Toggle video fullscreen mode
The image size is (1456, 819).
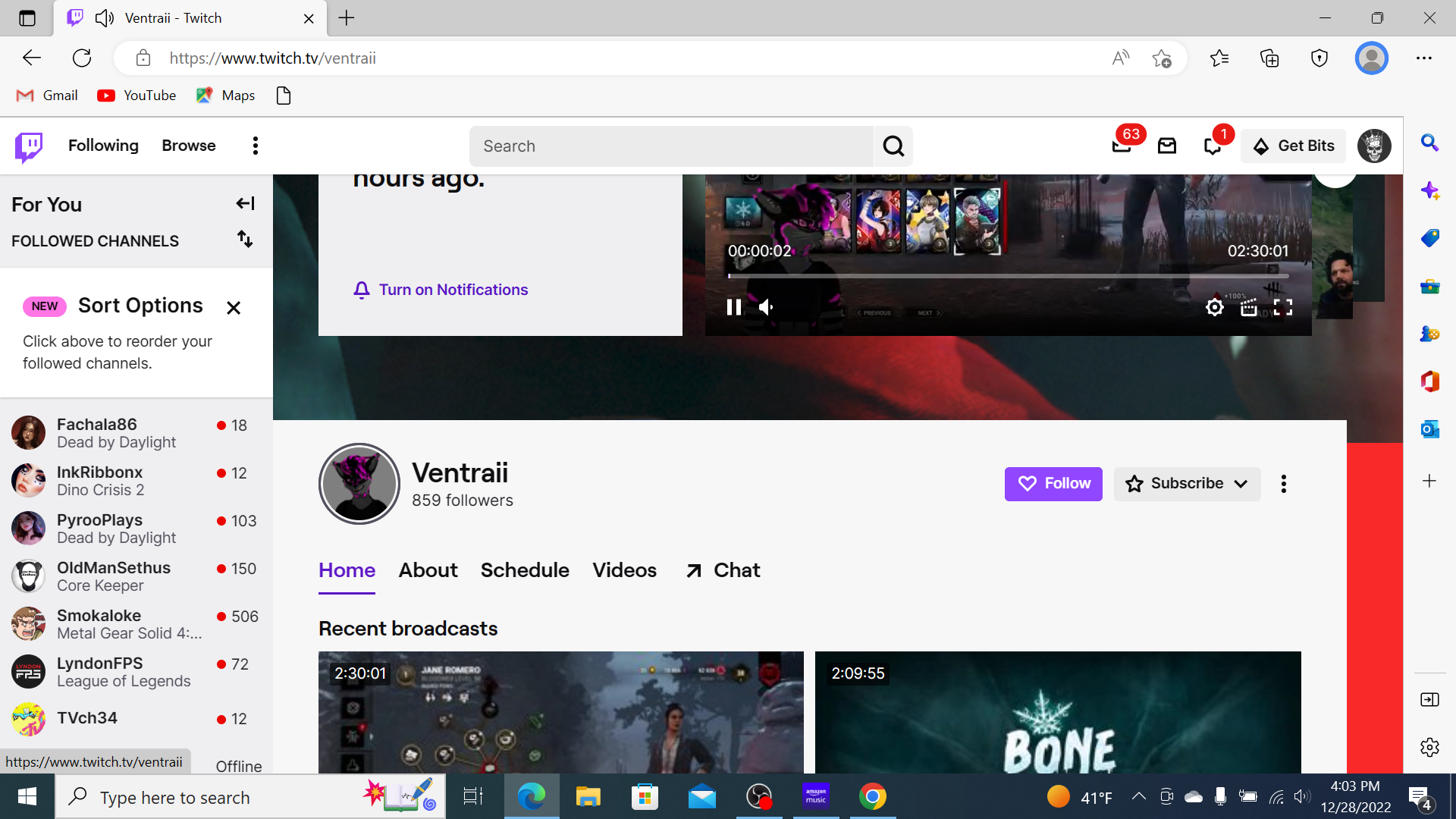coord(1283,307)
